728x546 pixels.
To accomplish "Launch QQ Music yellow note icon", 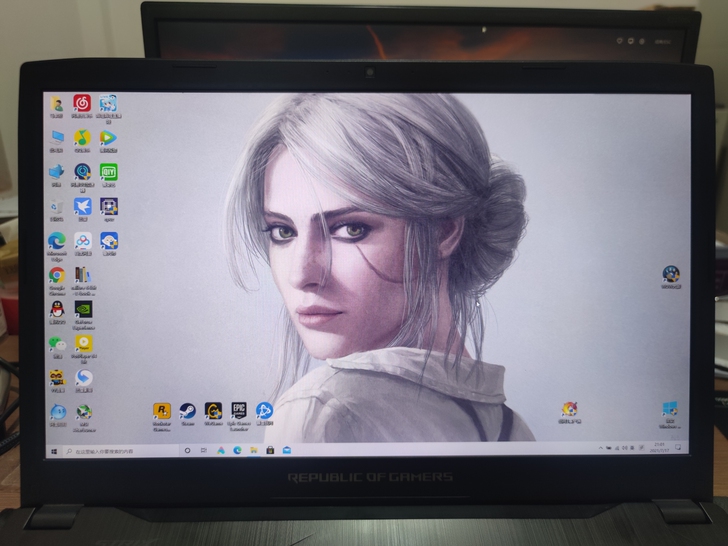I will coord(82,138).
